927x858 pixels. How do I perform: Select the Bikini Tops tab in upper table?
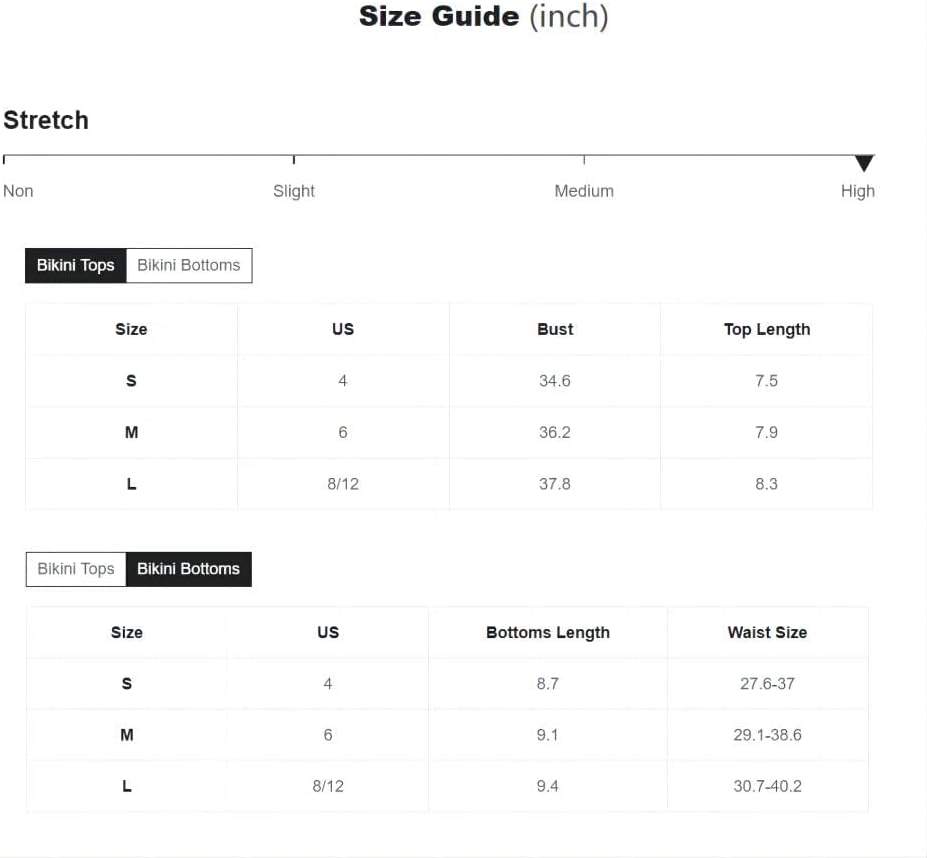76,266
